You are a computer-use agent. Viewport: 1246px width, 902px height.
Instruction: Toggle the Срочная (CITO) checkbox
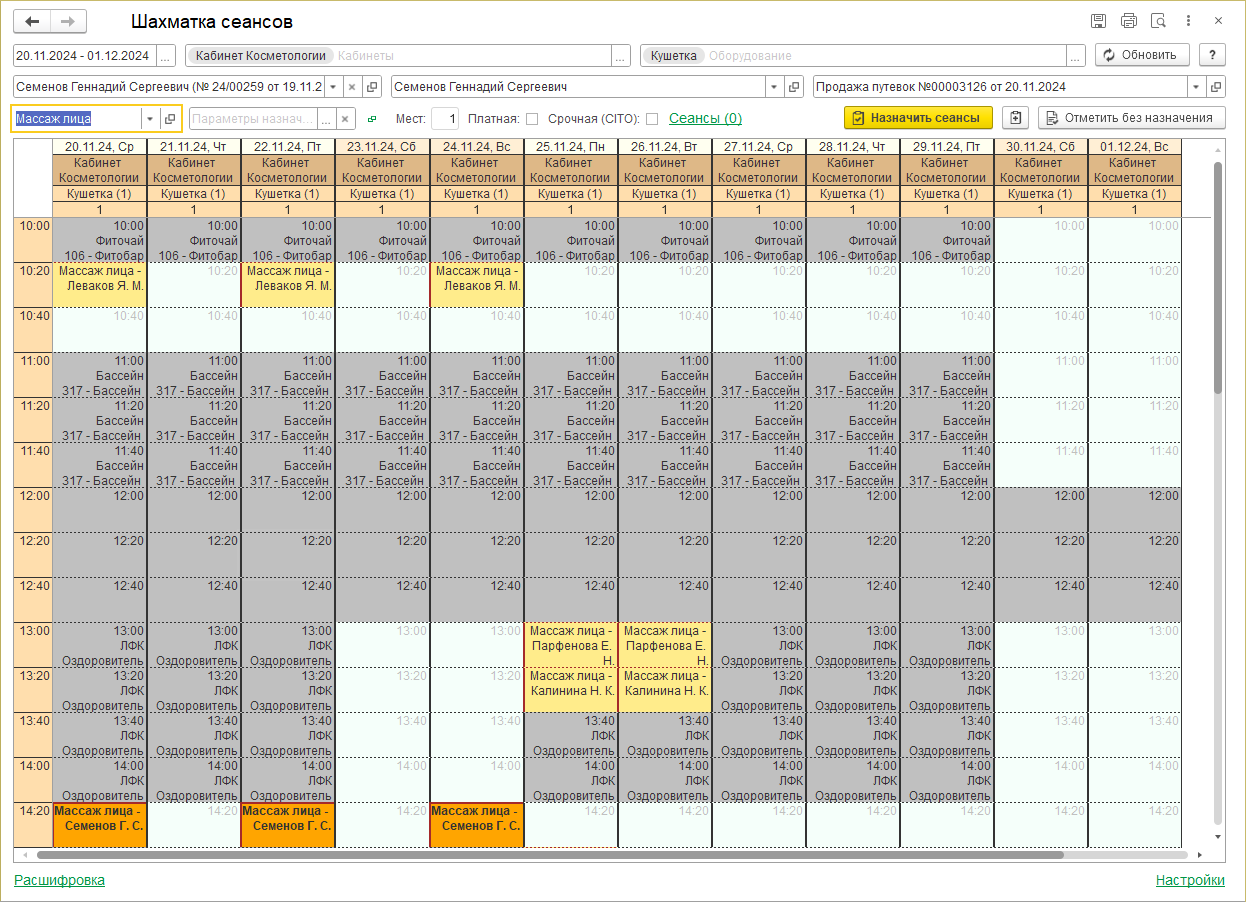pyautogui.click(x=652, y=119)
